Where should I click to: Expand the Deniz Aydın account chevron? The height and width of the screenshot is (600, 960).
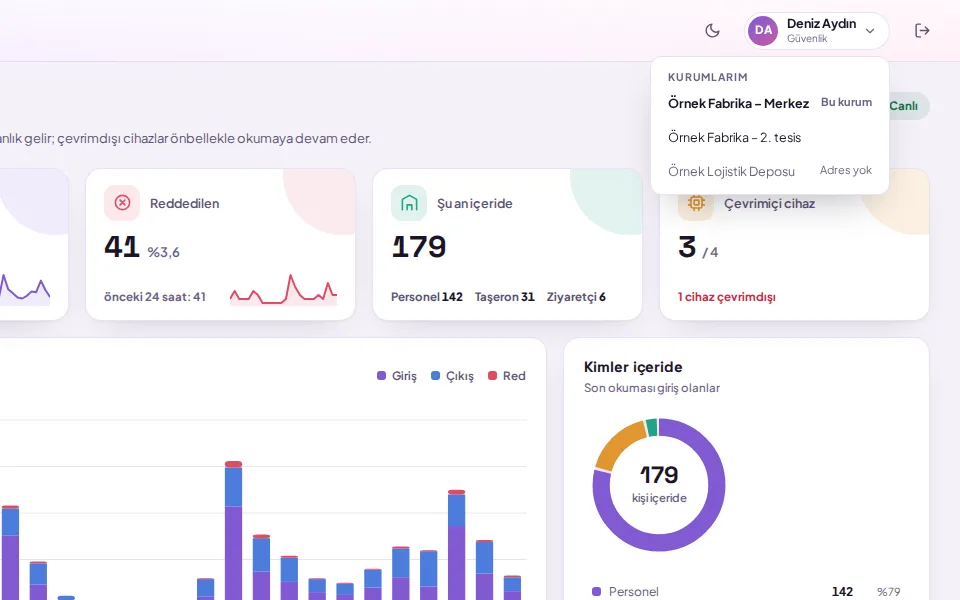(x=870, y=31)
